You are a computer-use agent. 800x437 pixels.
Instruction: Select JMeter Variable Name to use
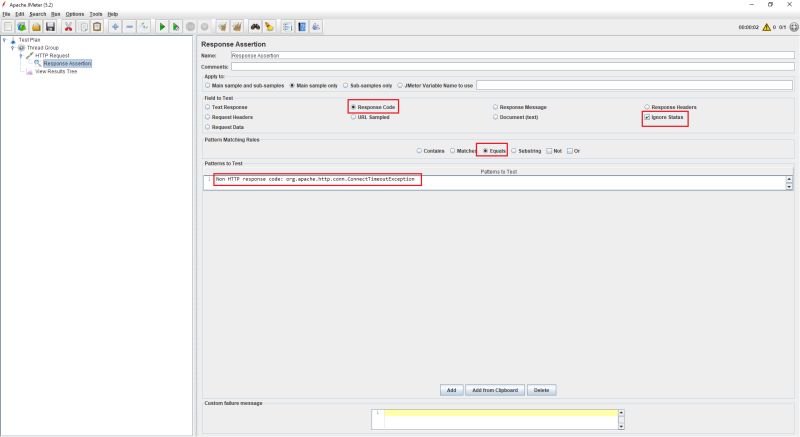pyautogui.click(x=435, y=86)
